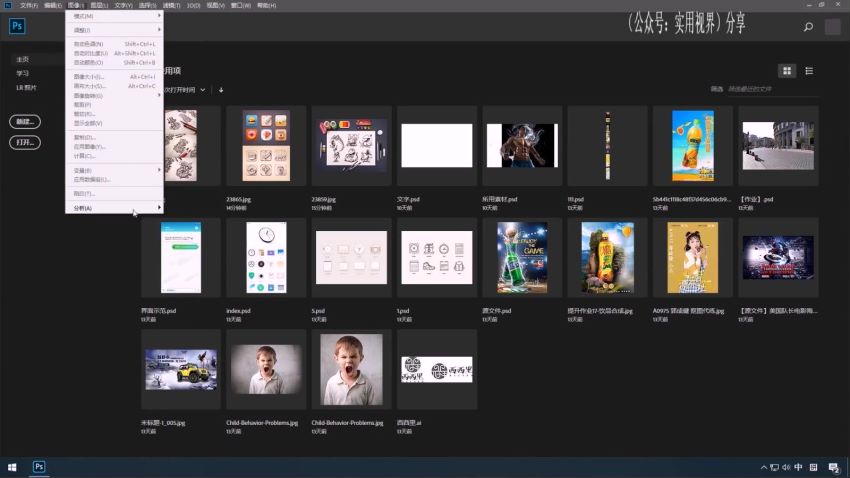Image resolution: width=850 pixels, height=478 pixels.
Task: Choose 自动颜色(O) menu entry
Action: coord(114,62)
